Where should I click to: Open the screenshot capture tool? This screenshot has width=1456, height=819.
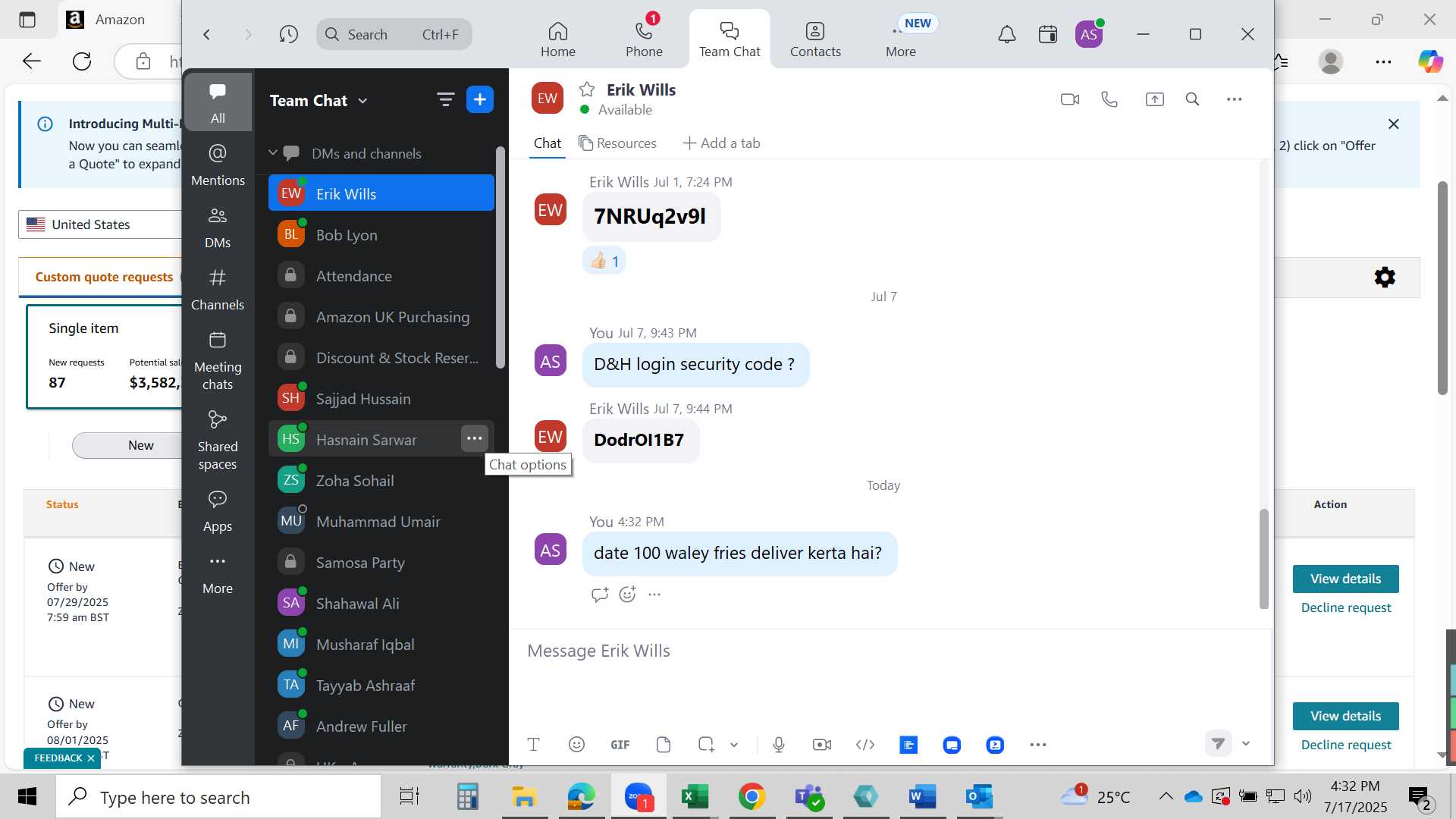pos(706,745)
